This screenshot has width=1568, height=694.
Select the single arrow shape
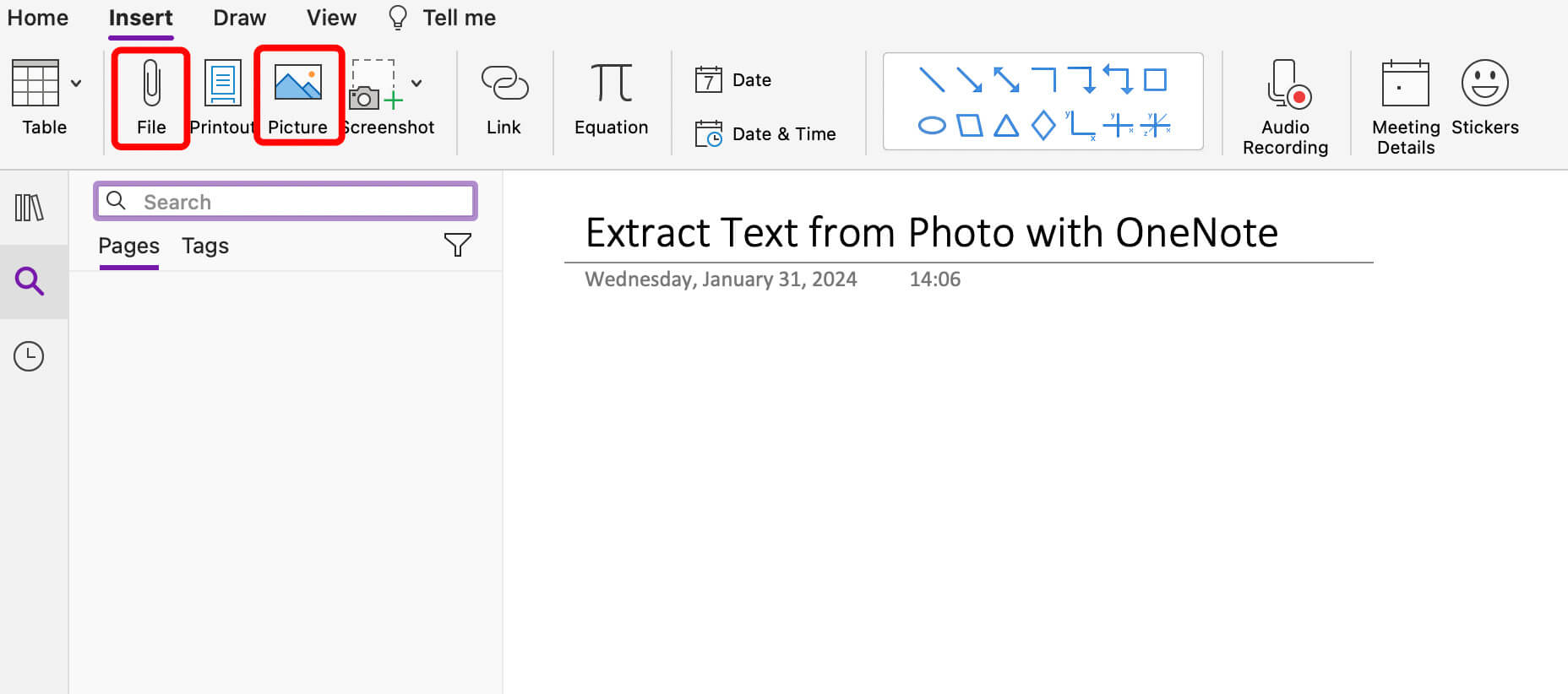pos(969,80)
